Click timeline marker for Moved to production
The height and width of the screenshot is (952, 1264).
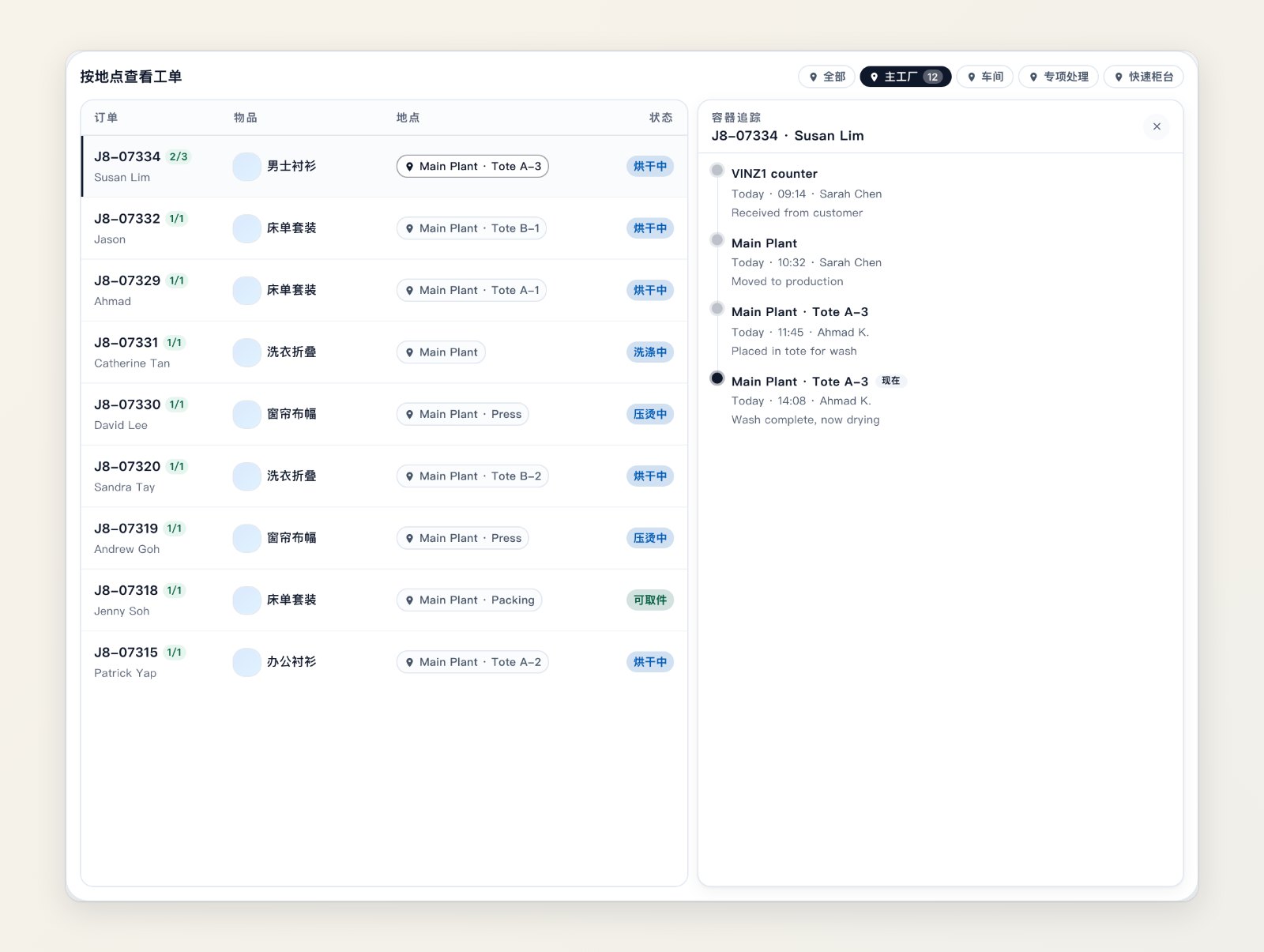[x=717, y=239]
